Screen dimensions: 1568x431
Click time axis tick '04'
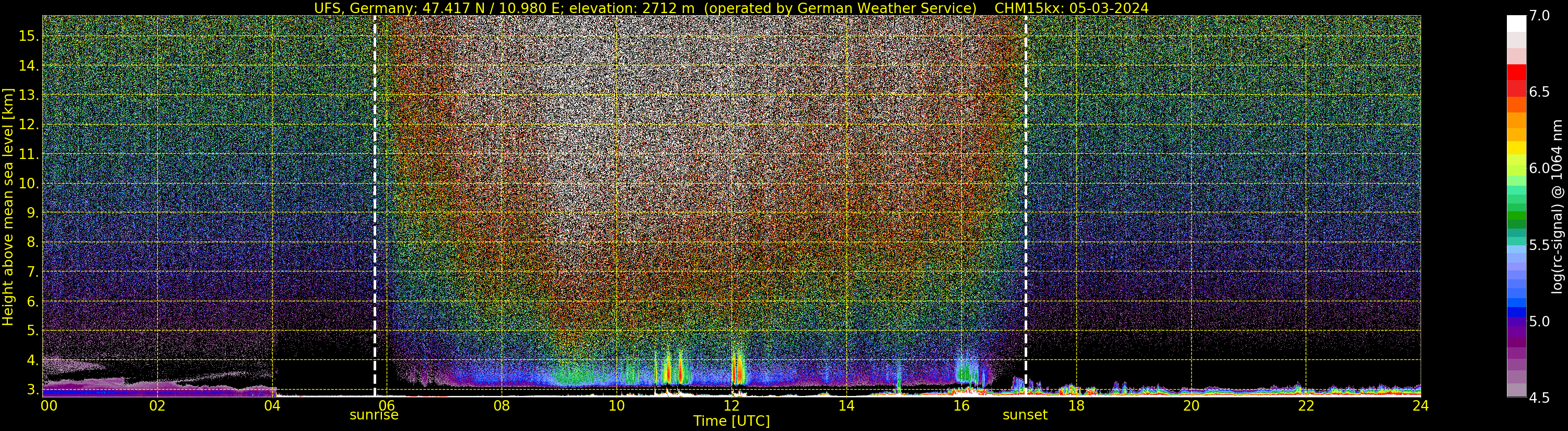272,405
